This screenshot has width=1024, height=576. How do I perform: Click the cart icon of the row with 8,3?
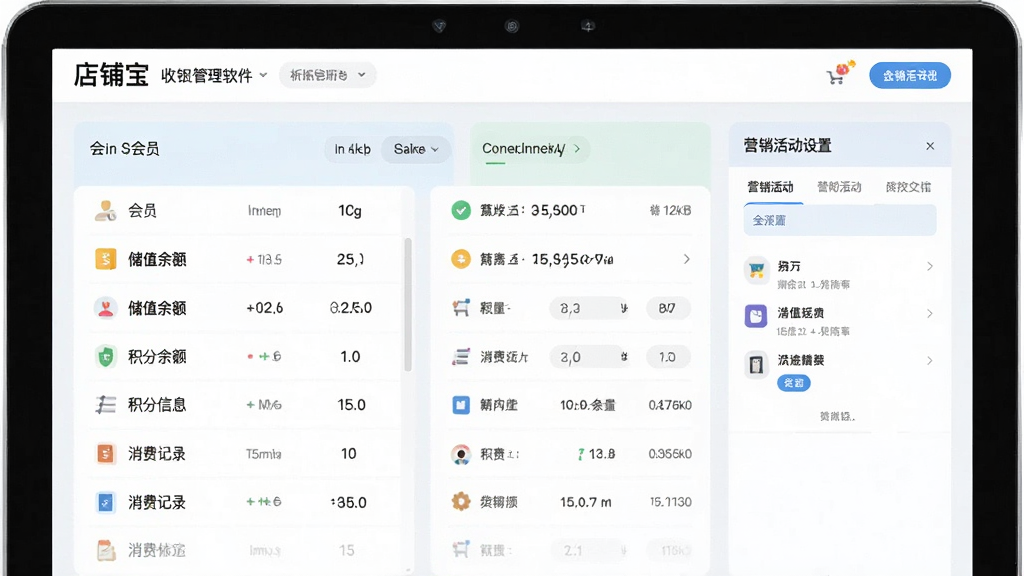(461, 308)
